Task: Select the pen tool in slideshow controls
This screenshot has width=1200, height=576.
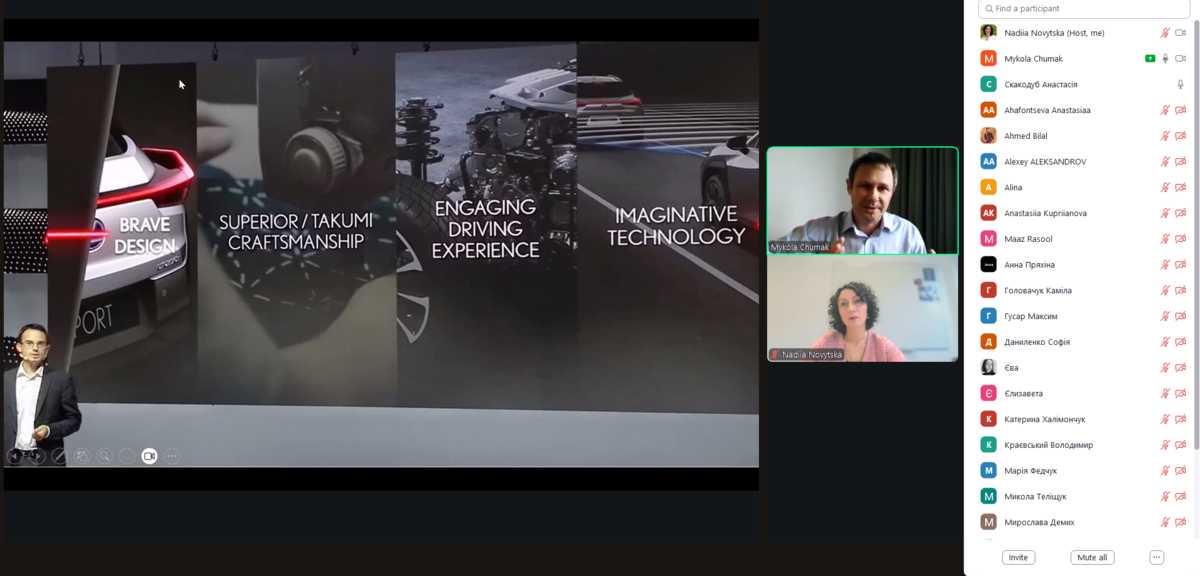Action: click(59, 456)
